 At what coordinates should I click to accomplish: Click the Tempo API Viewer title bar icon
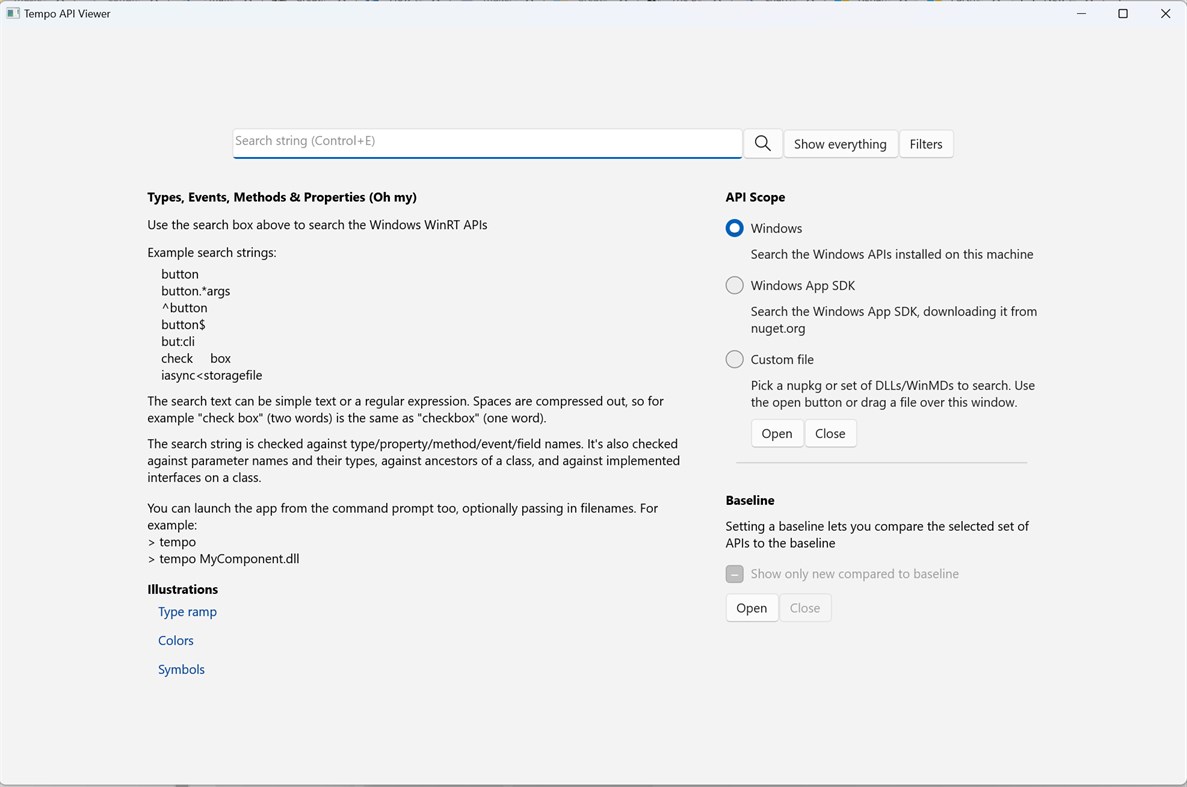[x=13, y=13]
